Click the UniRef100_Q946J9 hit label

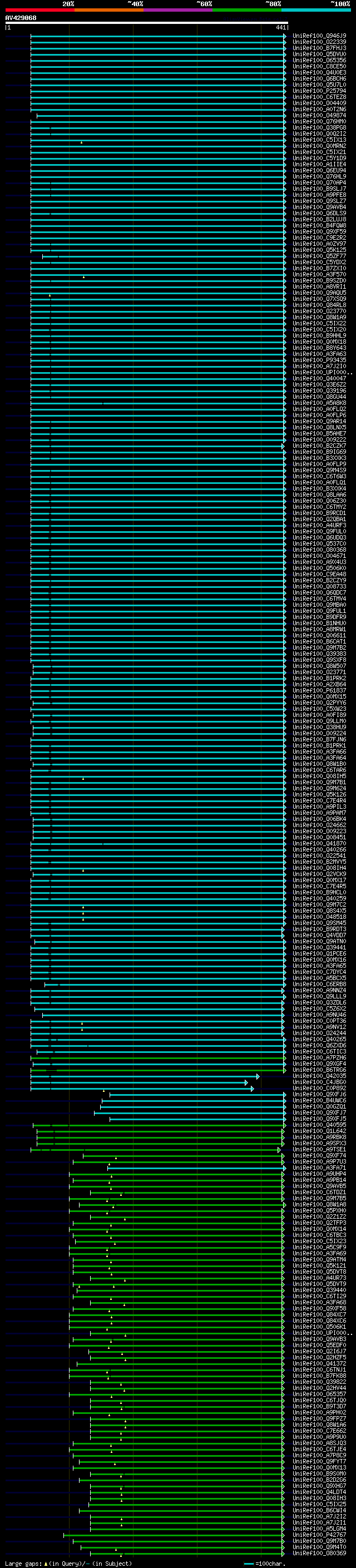(x=319, y=36)
